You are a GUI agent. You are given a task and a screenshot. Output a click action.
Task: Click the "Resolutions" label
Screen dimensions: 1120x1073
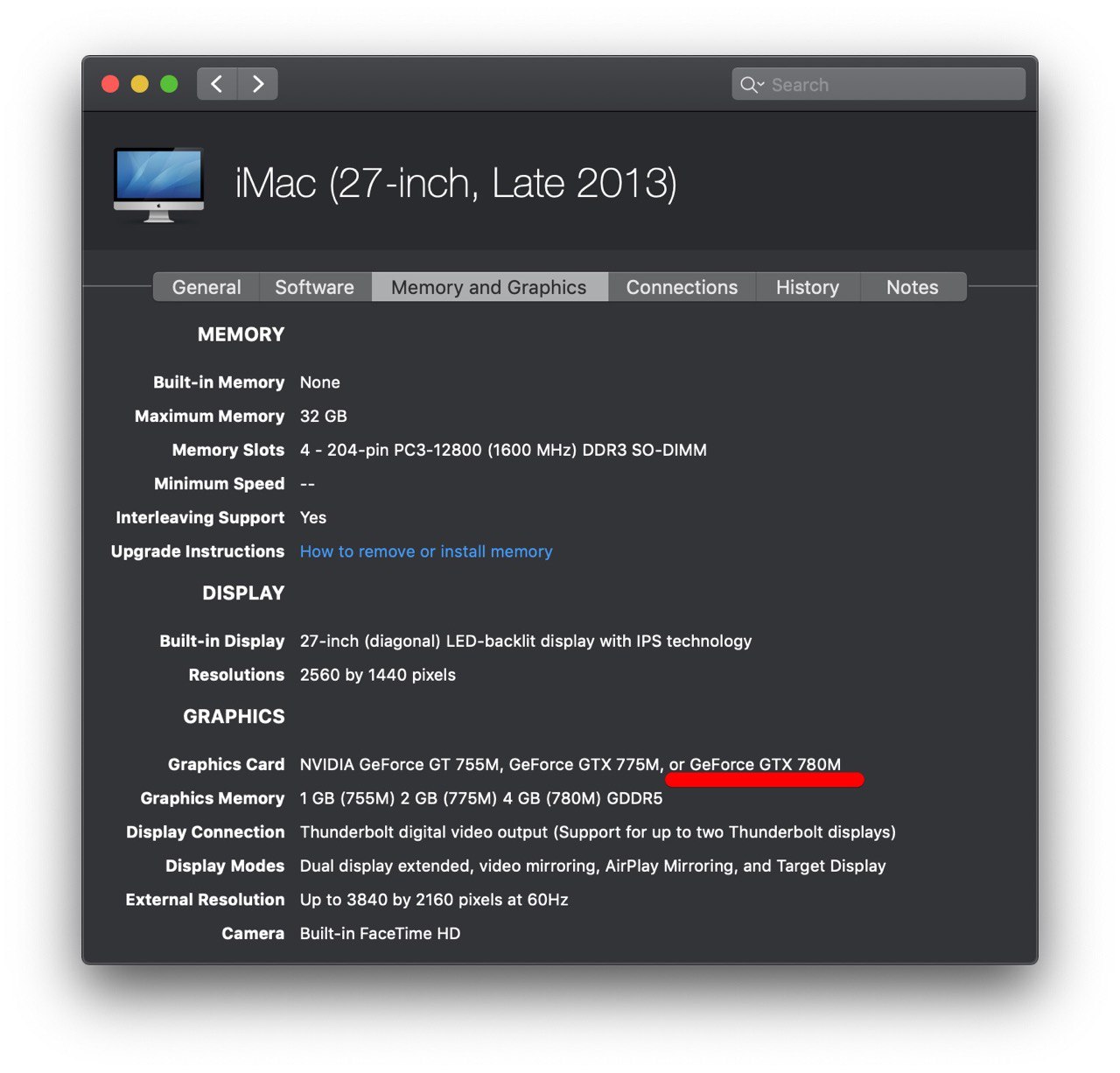(x=237, y=675)
